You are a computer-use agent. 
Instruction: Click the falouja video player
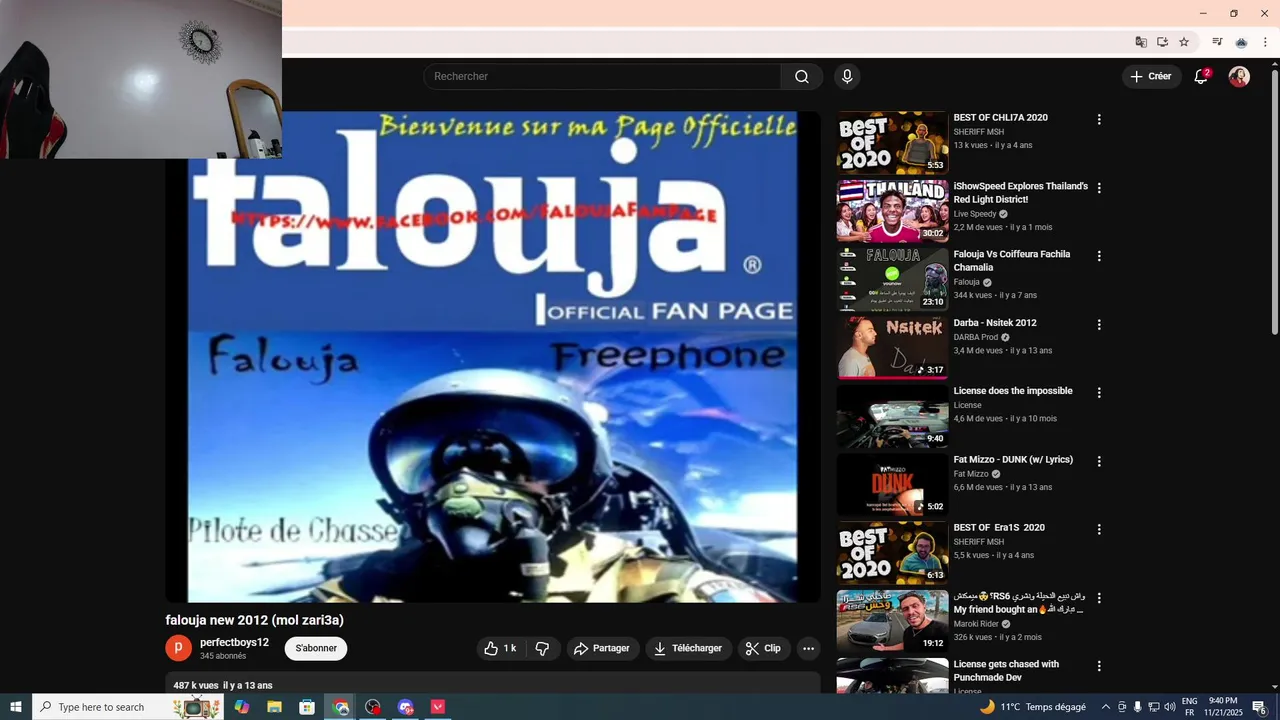click(x=492, y=356)
